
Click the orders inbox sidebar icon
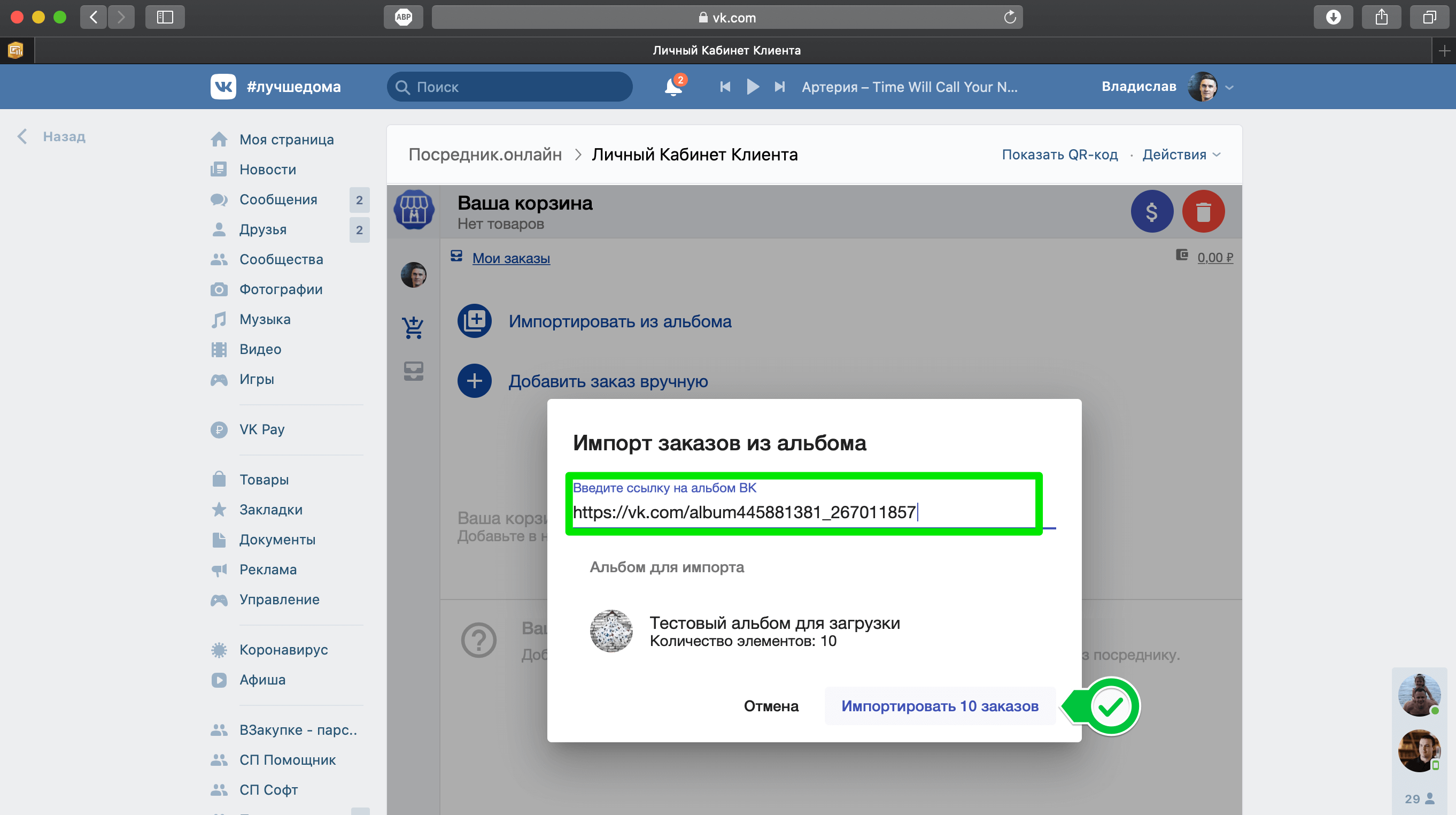pos(413,371)
